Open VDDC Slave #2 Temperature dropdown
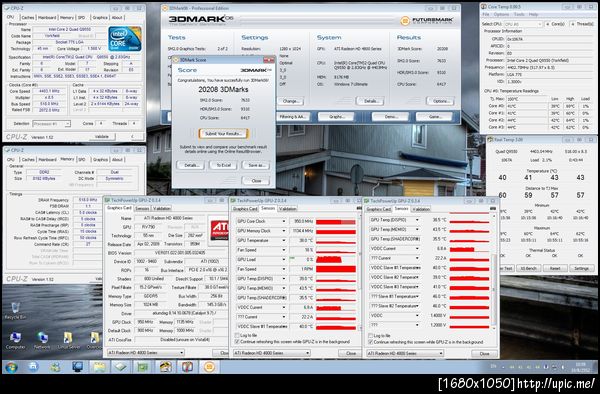600x394 pixels. 417,277
